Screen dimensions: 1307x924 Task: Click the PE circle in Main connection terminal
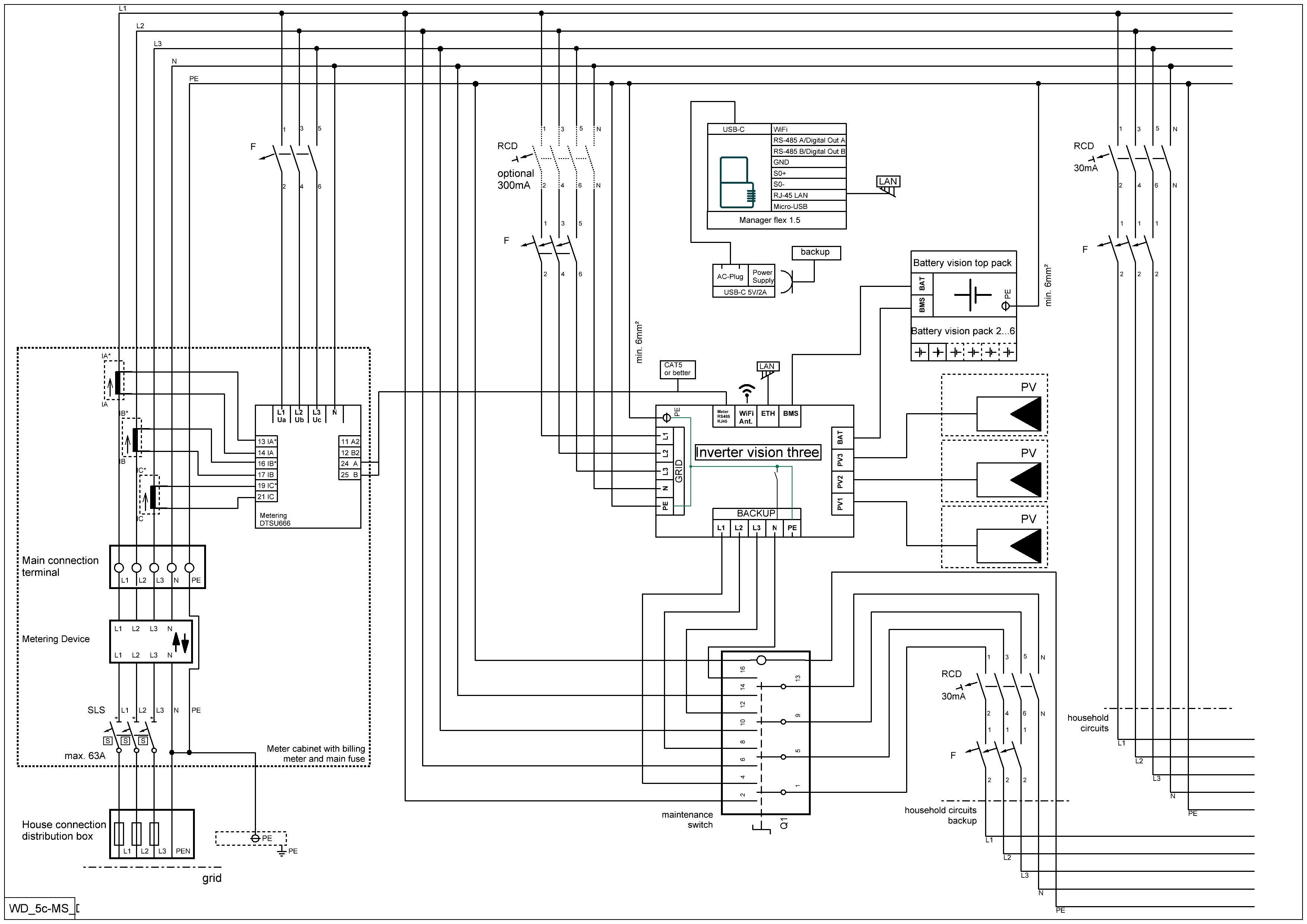[x=190, y=567]
